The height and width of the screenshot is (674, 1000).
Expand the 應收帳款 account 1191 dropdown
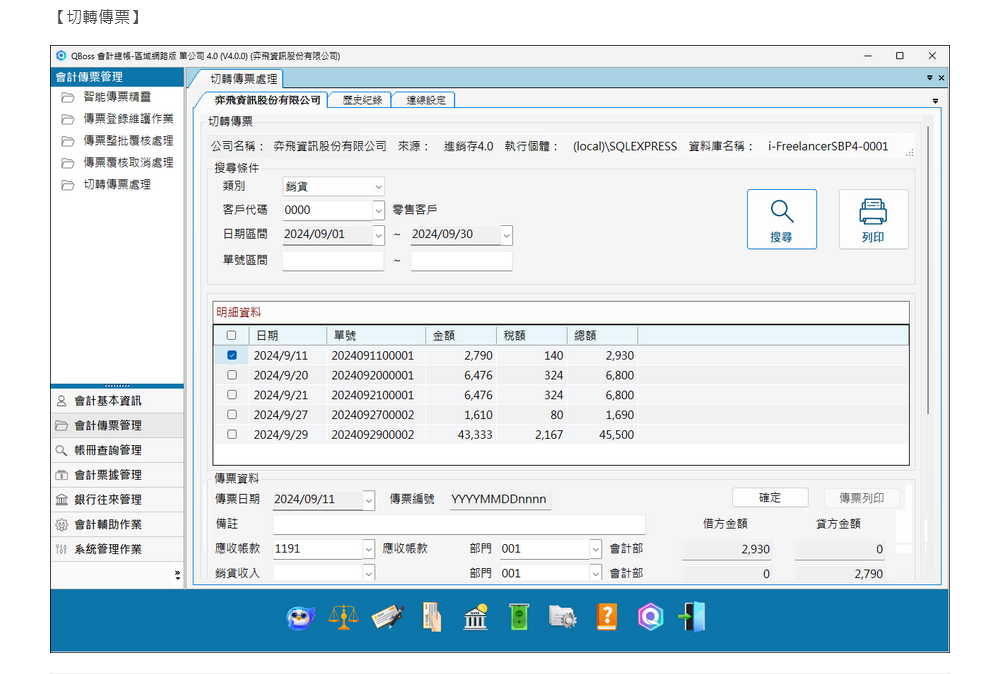point(369,549)
